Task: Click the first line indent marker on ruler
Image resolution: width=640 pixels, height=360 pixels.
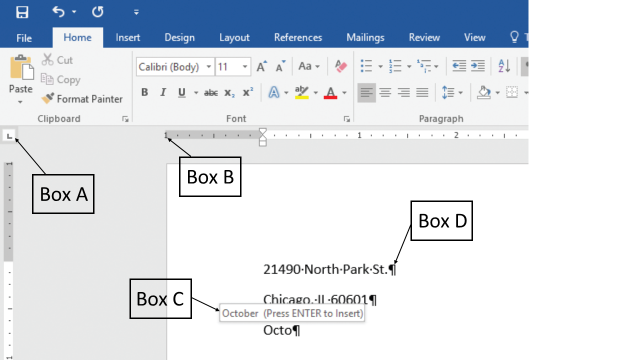Action: (x=263, y=132)
